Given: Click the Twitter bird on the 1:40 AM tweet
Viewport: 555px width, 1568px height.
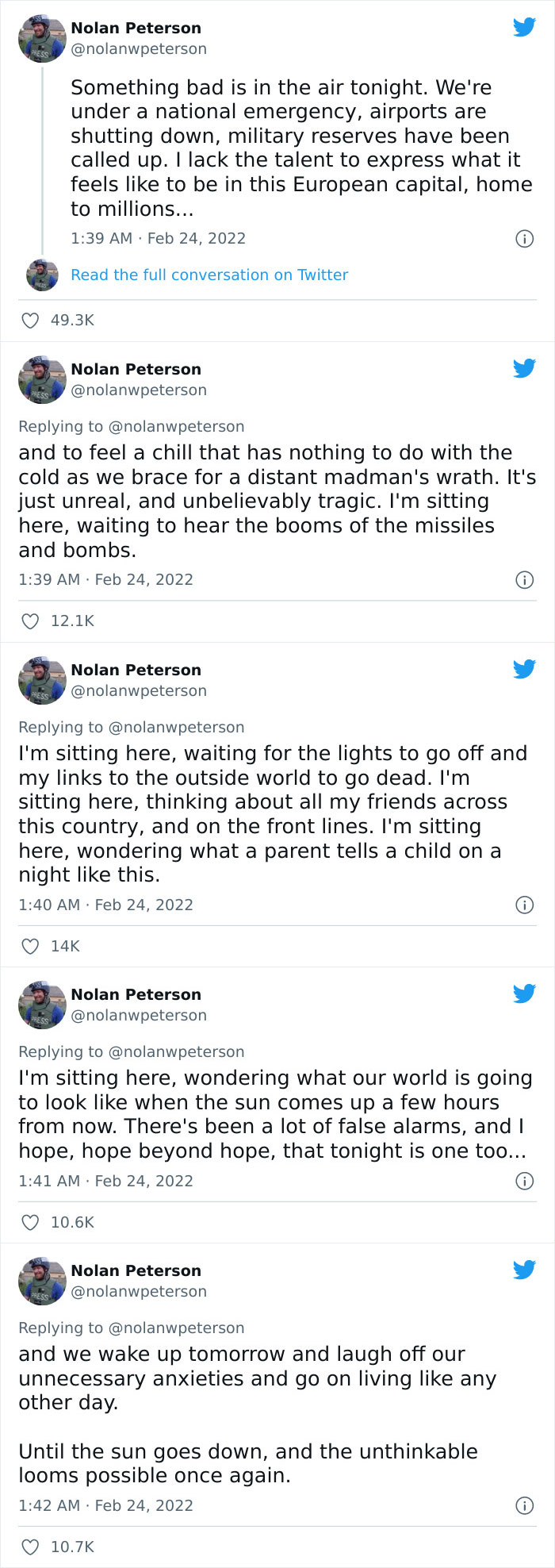Looking at the screenshot, I should tap(525, 668).
